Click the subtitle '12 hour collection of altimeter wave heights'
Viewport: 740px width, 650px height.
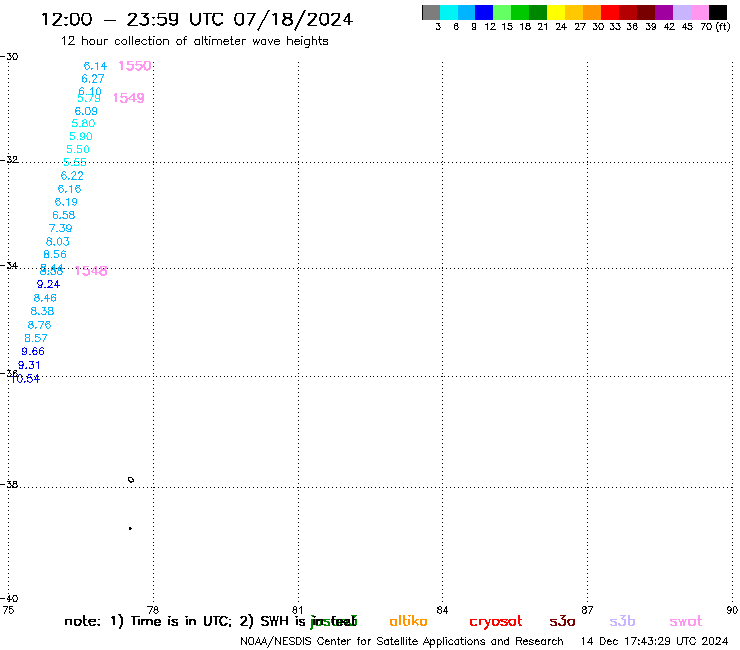tap(194, 41)
